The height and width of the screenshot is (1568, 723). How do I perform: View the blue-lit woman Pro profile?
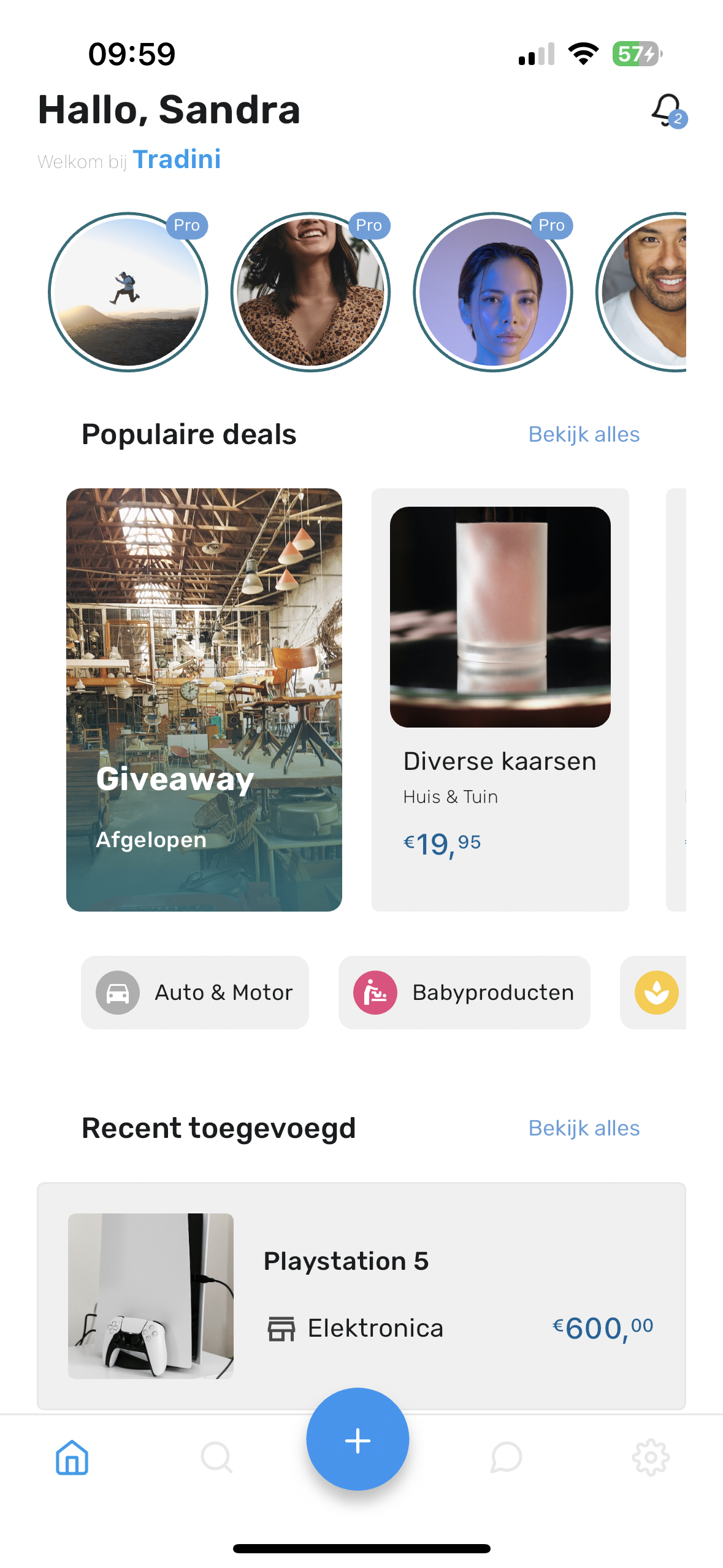click(x=493, y=292)
